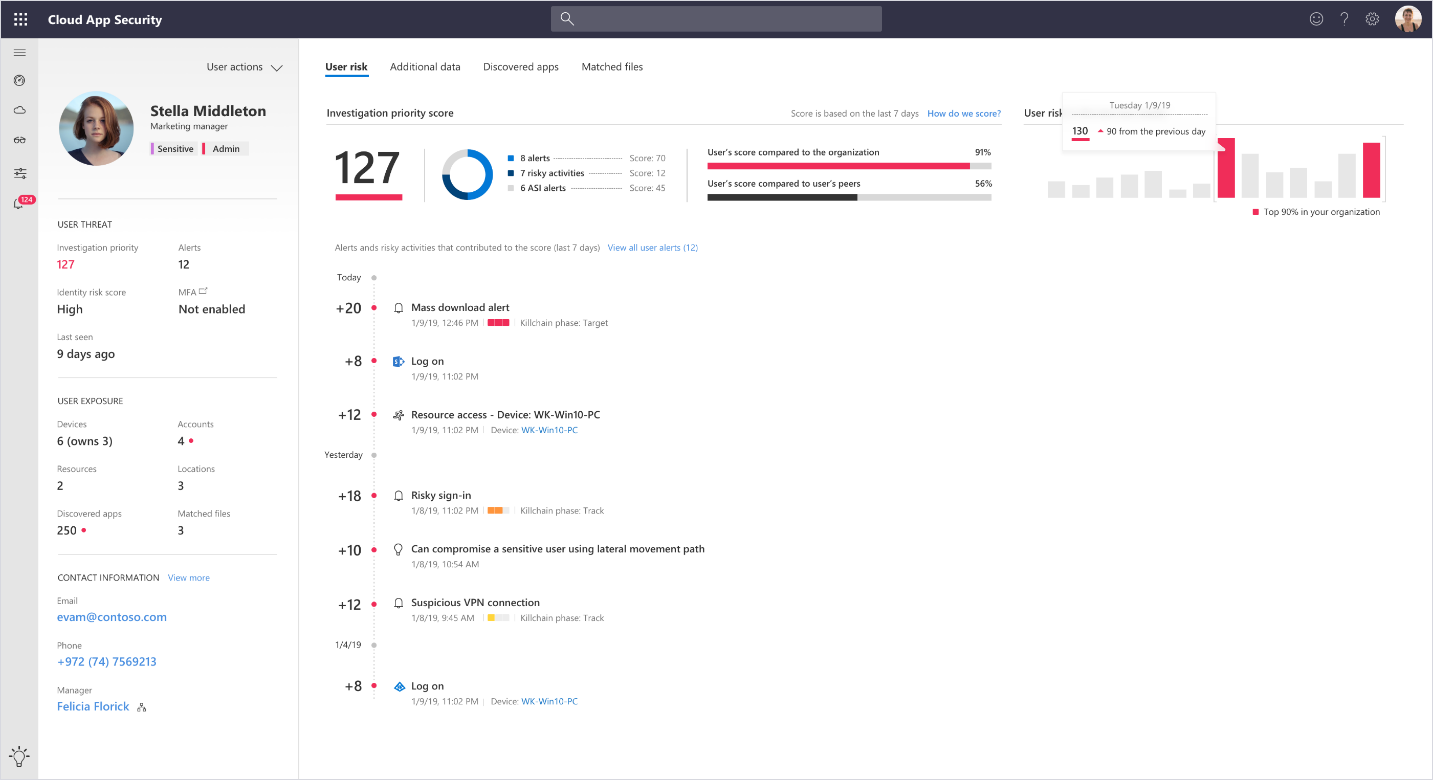Click the Control sliders icon in sidebar
Viewport: 1433px width, 780px height.
tap(19, 173)
